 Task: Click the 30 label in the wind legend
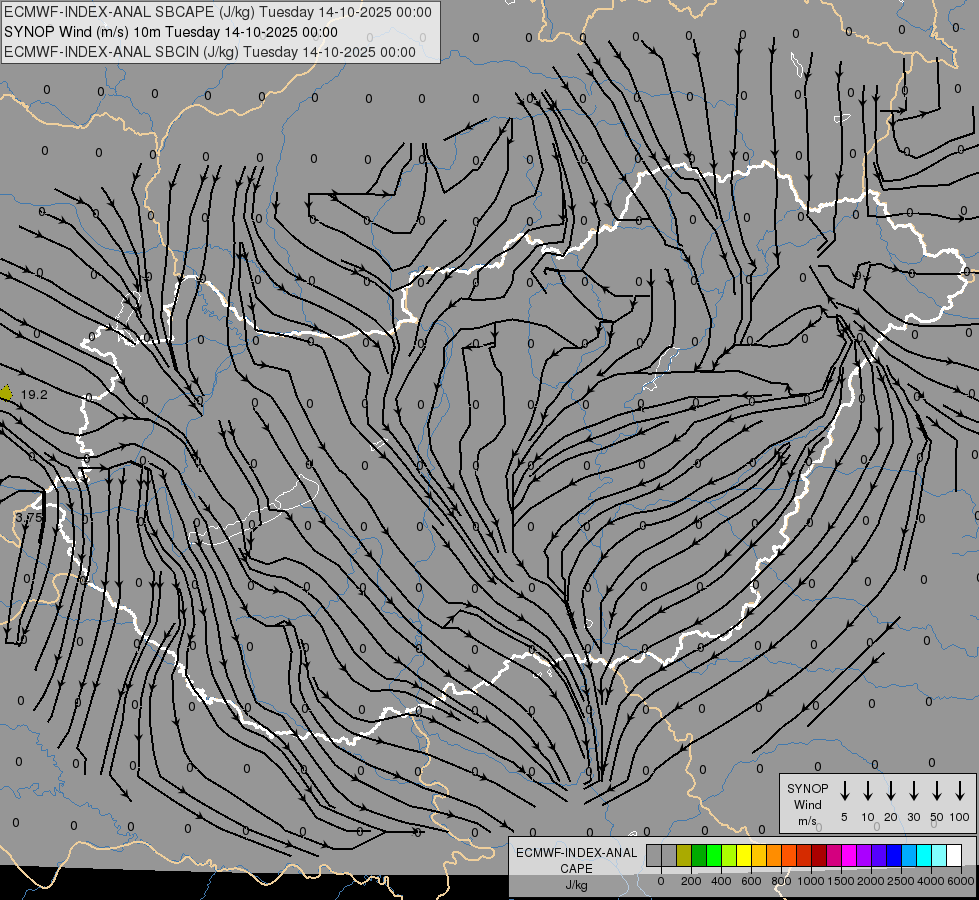913,817
